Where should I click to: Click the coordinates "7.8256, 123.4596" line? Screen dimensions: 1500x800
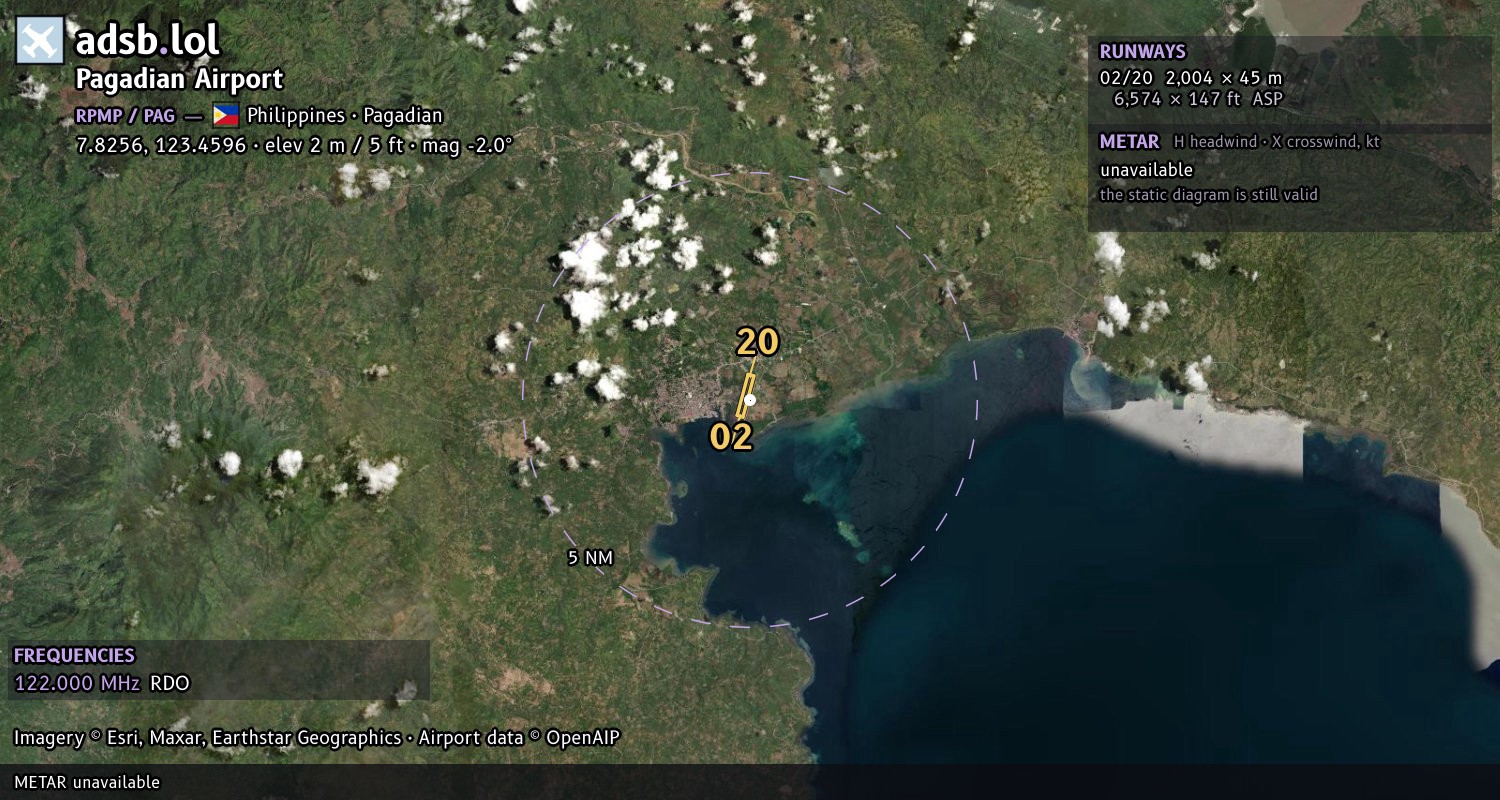[x=294, y=145]
